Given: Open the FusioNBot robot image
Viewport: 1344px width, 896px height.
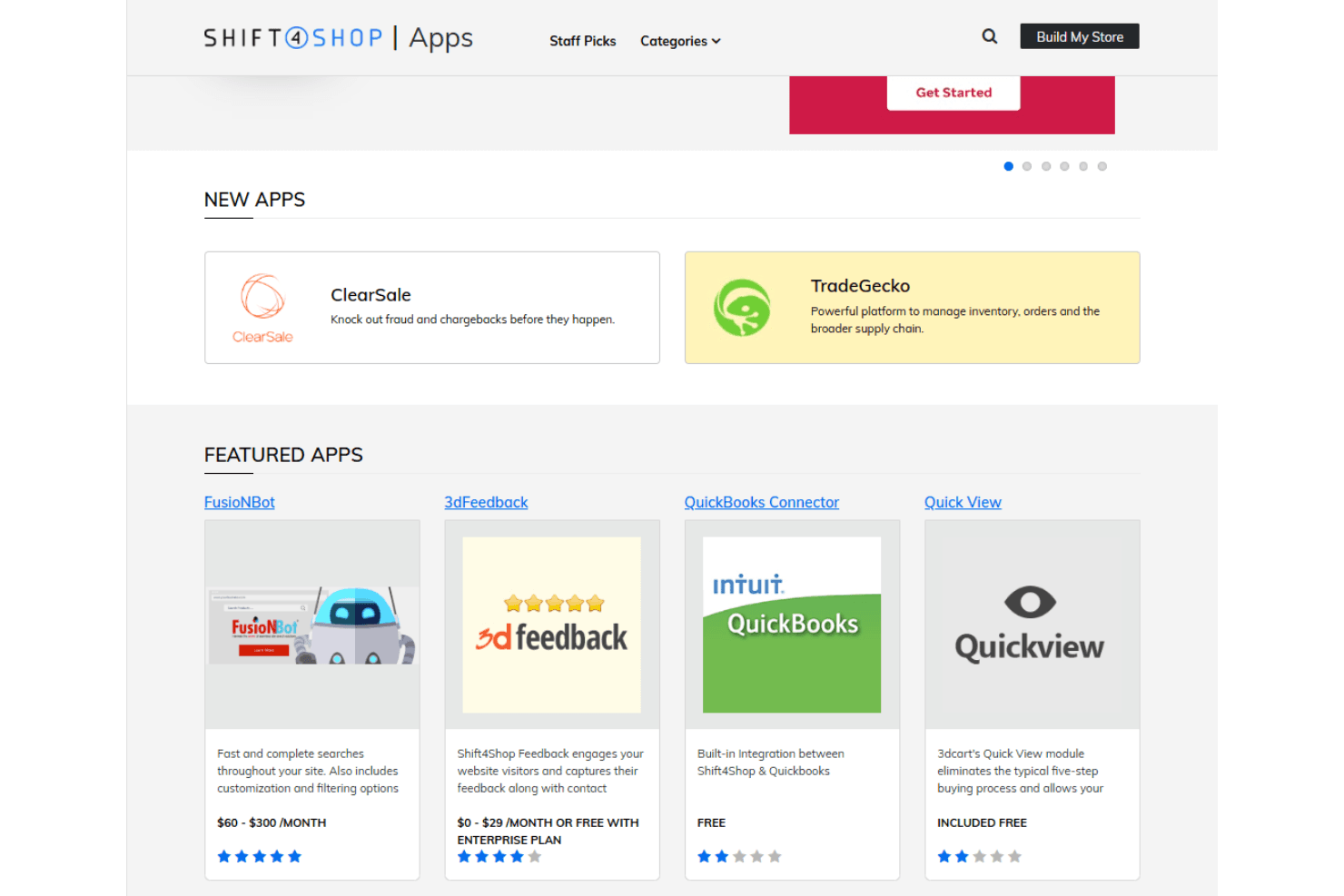Looking at the screenshot, I should [312, 625].
